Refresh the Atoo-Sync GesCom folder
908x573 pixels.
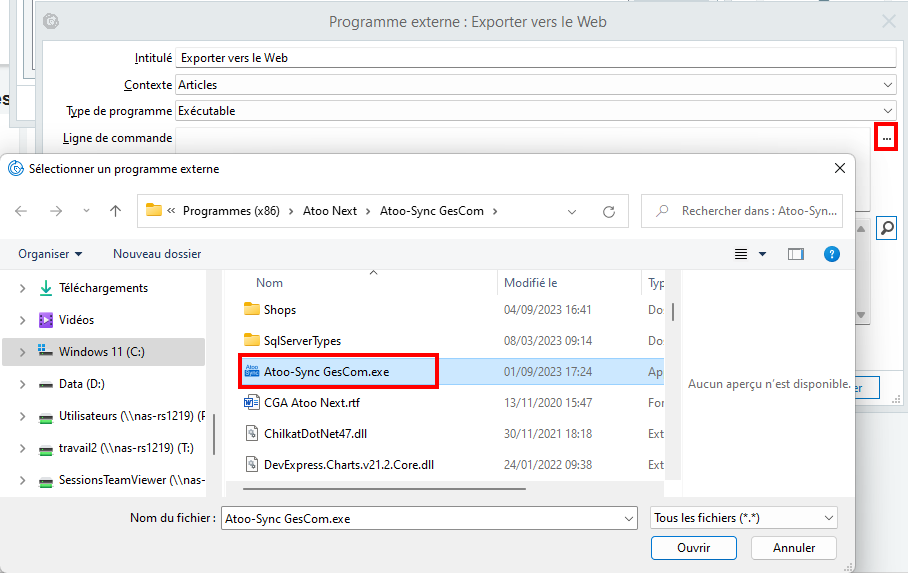coord(609,211)
